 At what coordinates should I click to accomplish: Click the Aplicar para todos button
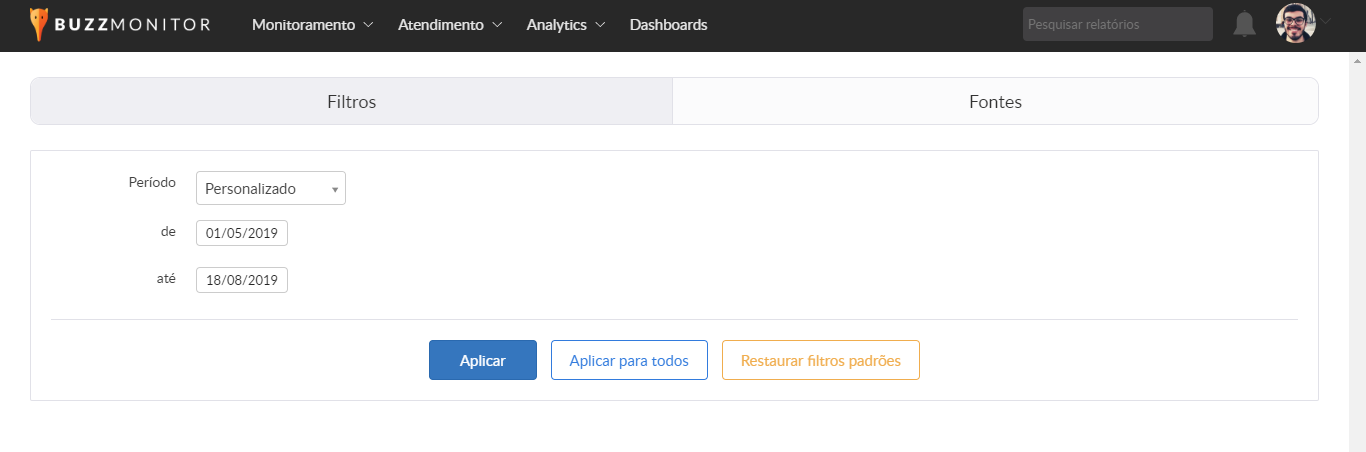coord(629,361)
